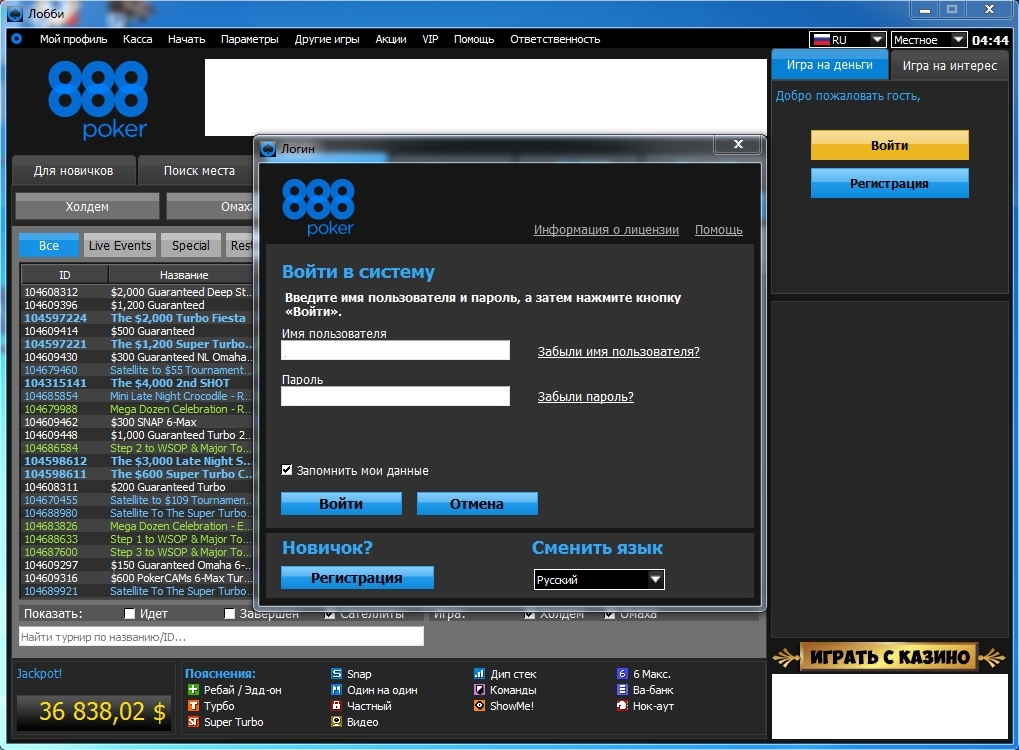Viewport: 1019px width, 750px height.
Task: Open the RU language dropdown in menu bar
Action: (x=847, y=40)
